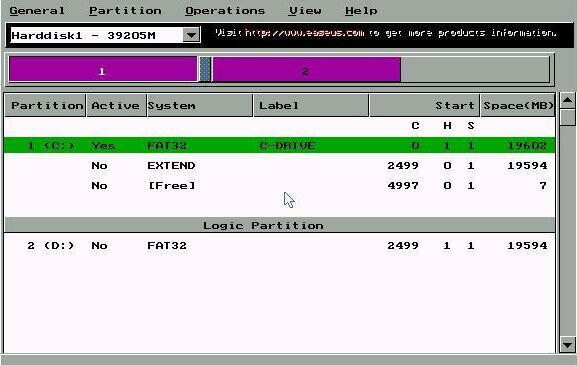
Task: Open the Partition menu
Action: tap(125, 11)
